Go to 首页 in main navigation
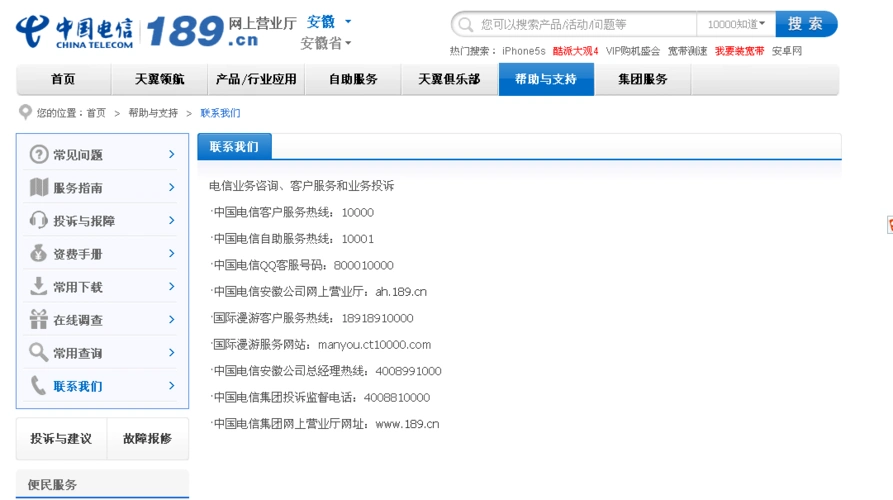This screenshot has height=500, width=893. (63, 79)
